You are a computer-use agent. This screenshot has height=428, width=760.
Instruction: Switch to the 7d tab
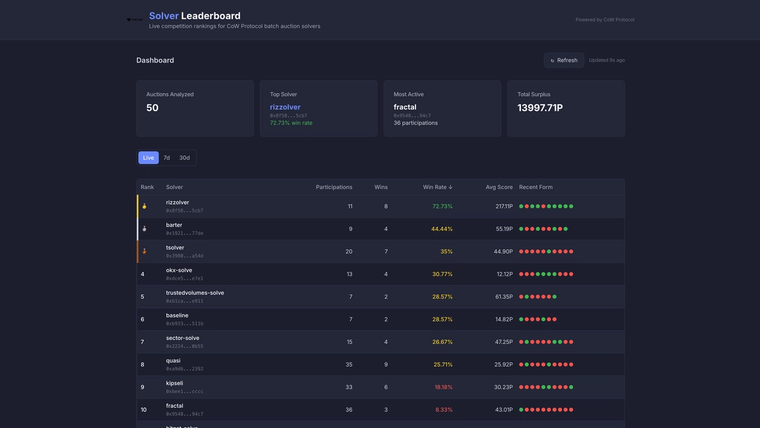coord(167,158)
